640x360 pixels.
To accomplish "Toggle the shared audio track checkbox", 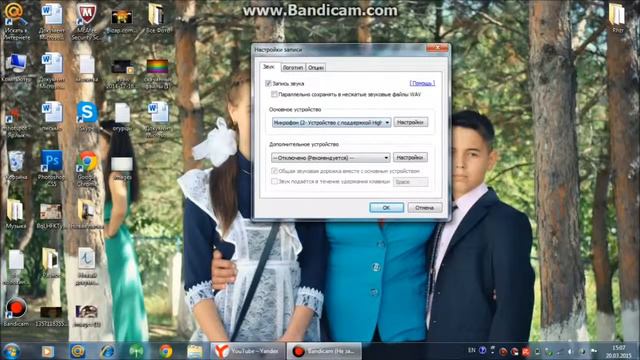I will point(274,171).
